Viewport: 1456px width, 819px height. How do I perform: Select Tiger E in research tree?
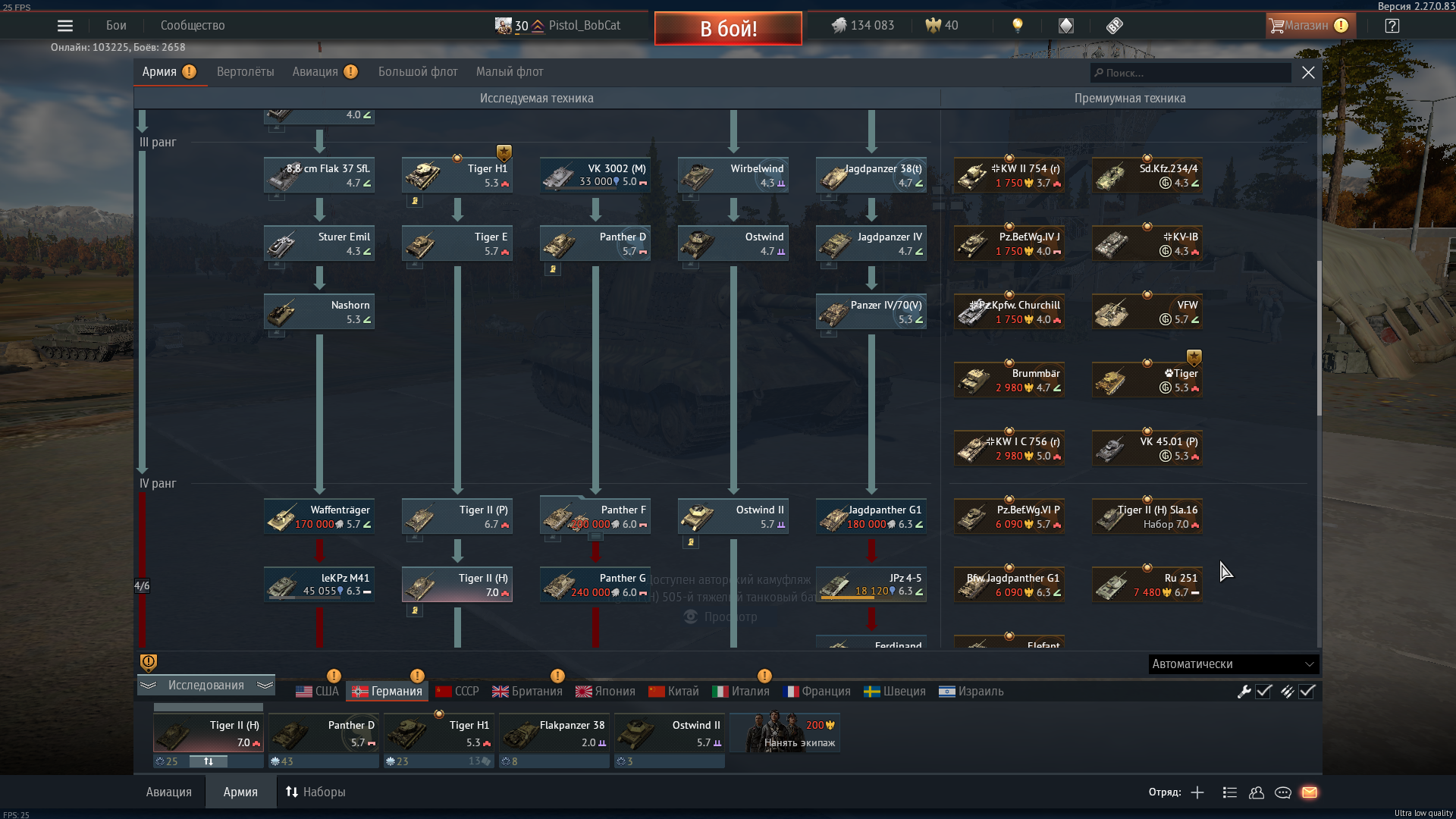tap(457, 243)
